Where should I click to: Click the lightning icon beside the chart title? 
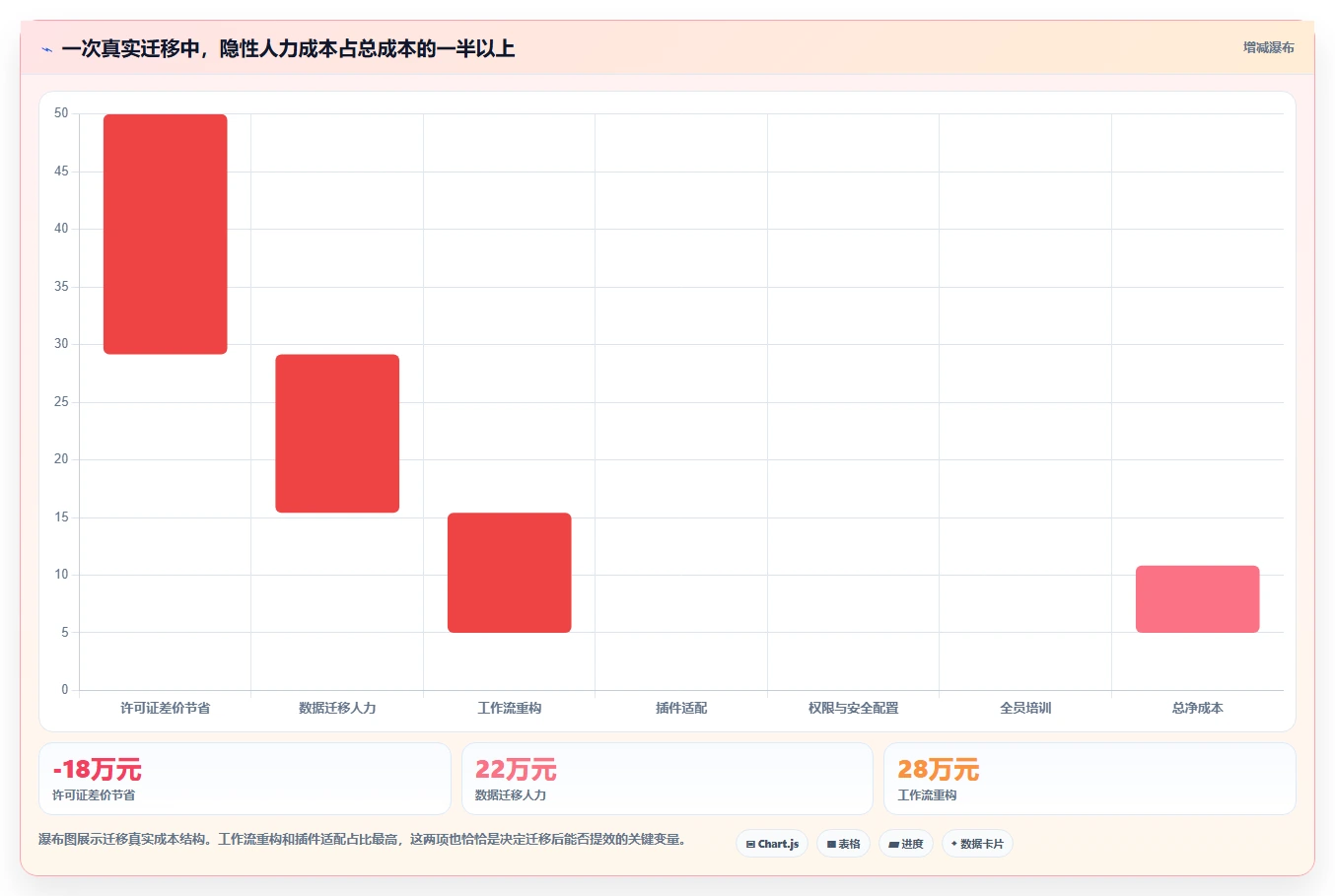46,49
